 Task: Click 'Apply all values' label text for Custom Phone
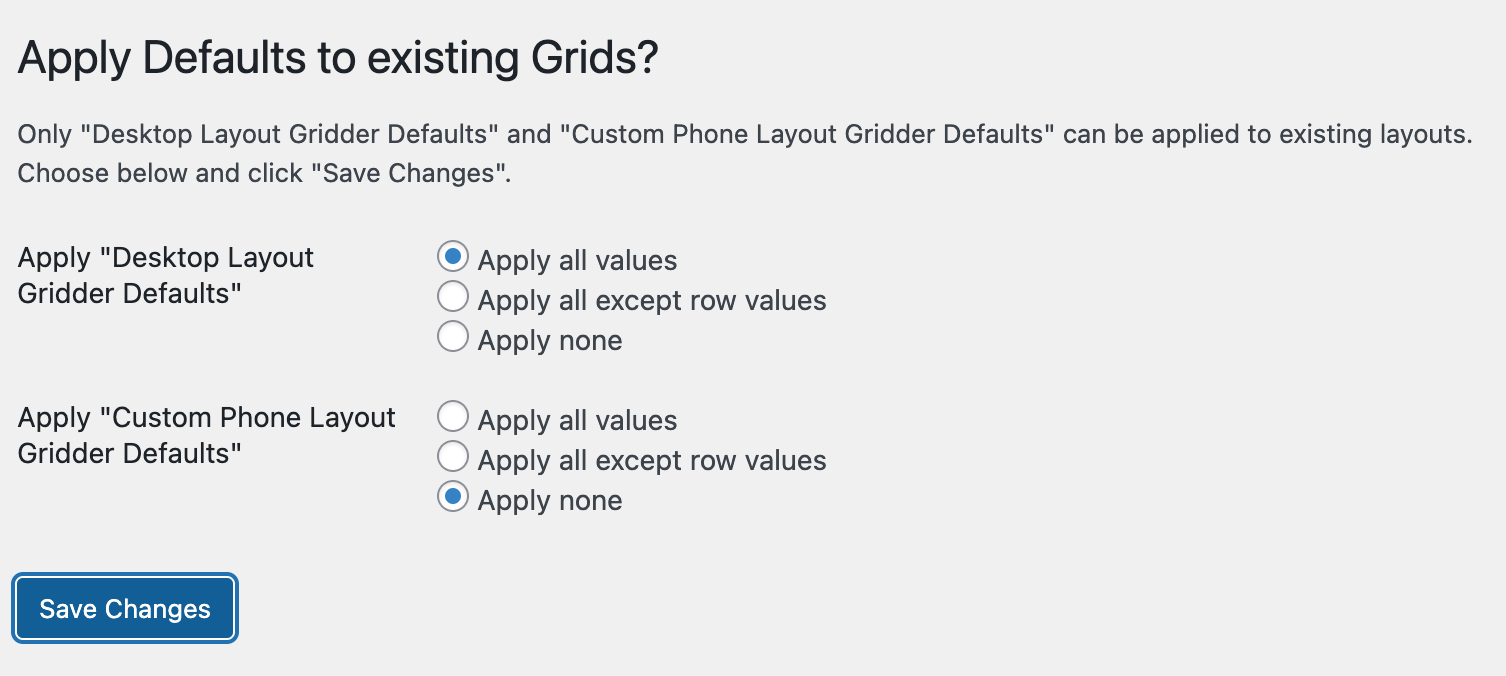click(x=577, y=421)
